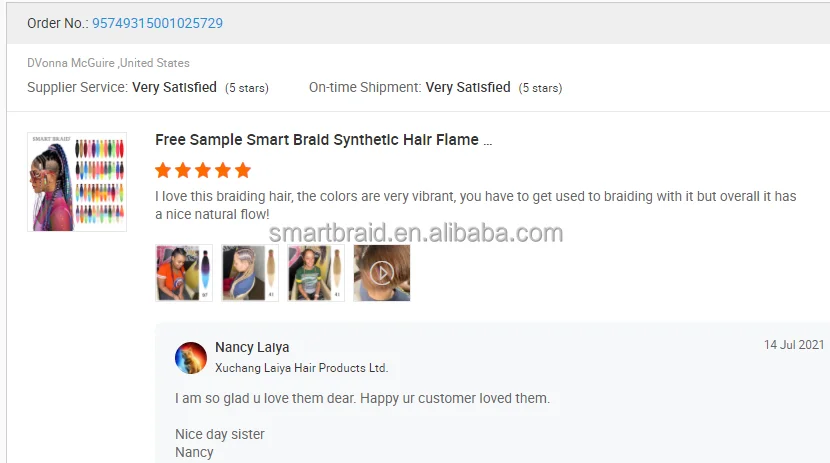View first review photo with orange shirt
This screenshot has height=463, width=830.
point(184,273)
